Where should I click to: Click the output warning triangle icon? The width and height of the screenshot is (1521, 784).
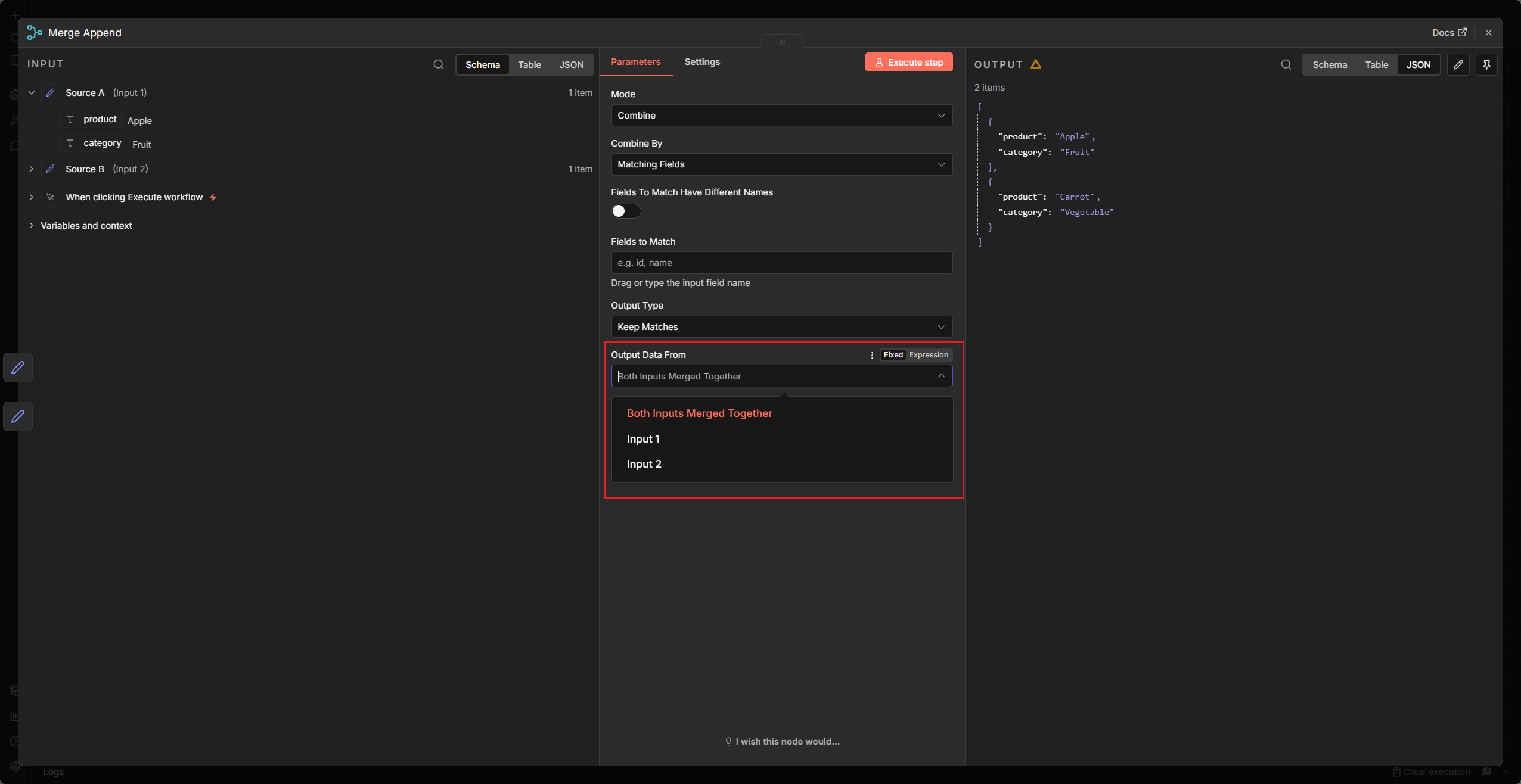[x=1036, y=64]
